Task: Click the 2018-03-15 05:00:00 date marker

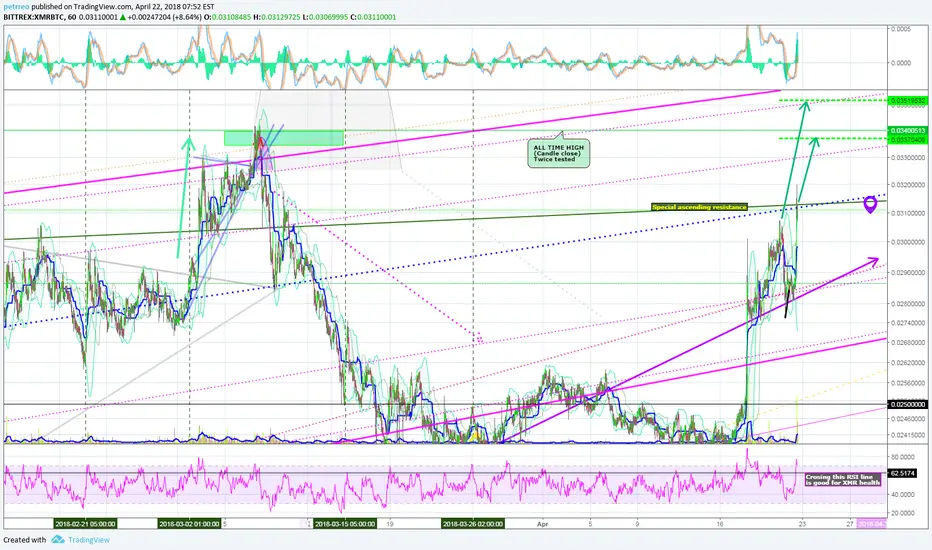Action: click(x=345, y=524)
